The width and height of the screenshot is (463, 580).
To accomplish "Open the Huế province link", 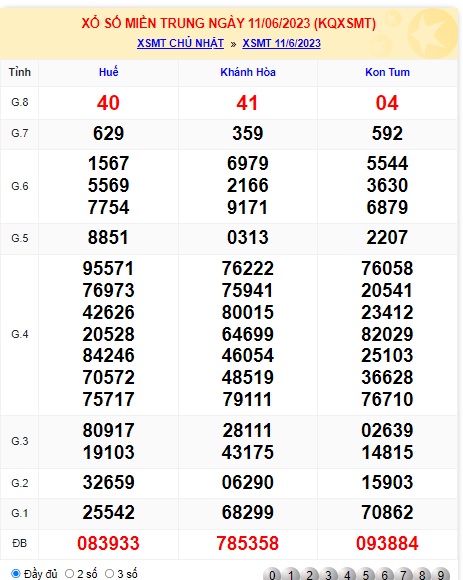I will click(x=108, y=72).
